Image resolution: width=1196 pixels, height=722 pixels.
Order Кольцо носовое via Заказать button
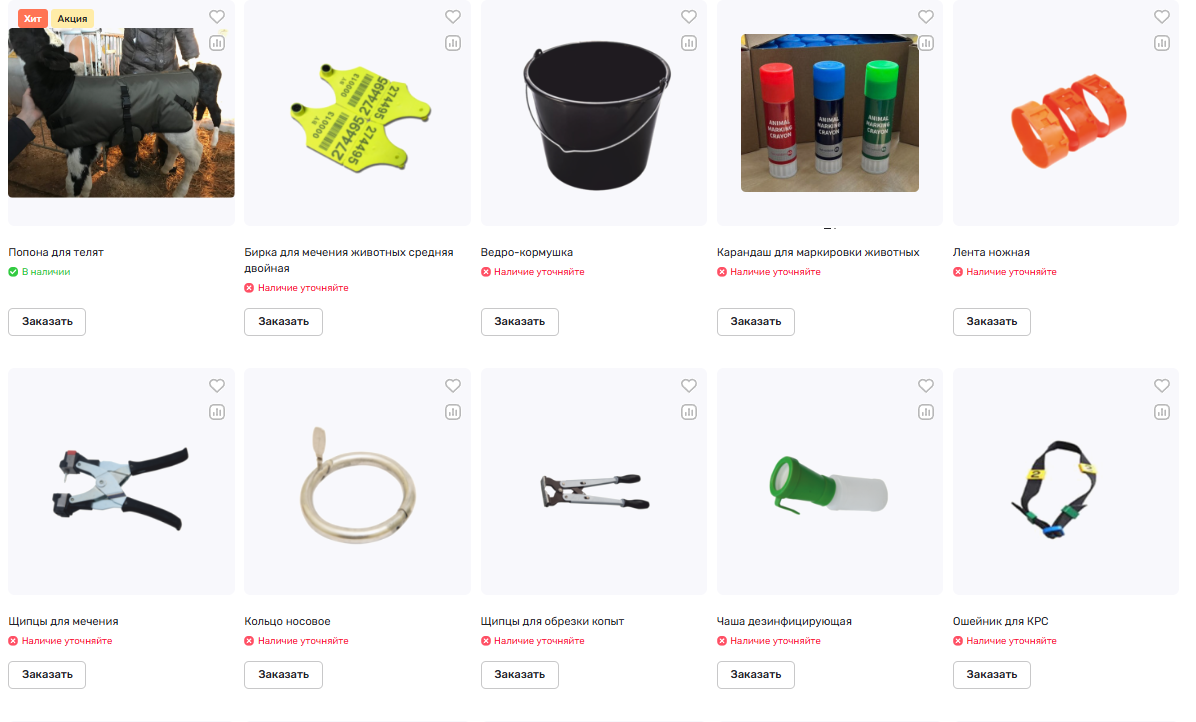284,675
